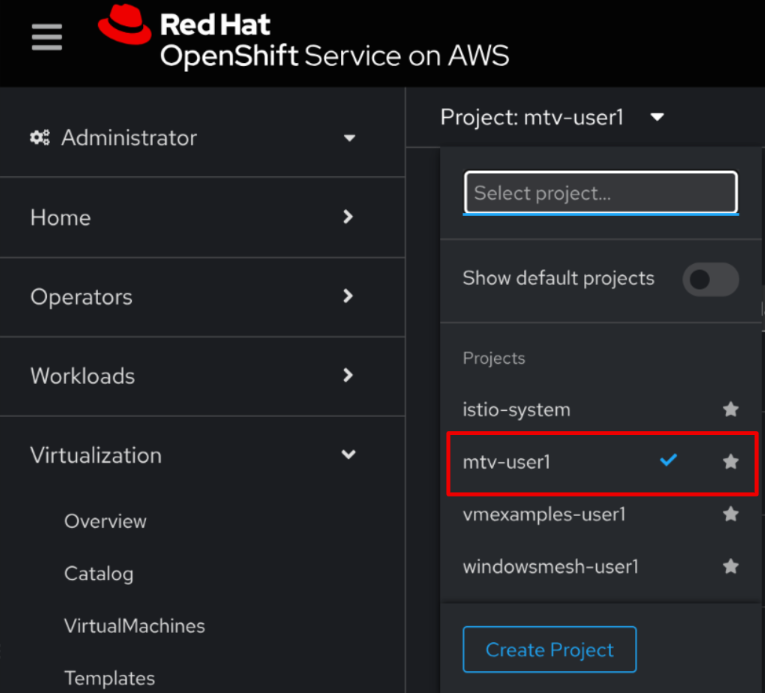The height and width of the screenshot is (693, 765).
Task: Open the Project: mtv-user1 selector dropdown
Action: tap(552, 117)
